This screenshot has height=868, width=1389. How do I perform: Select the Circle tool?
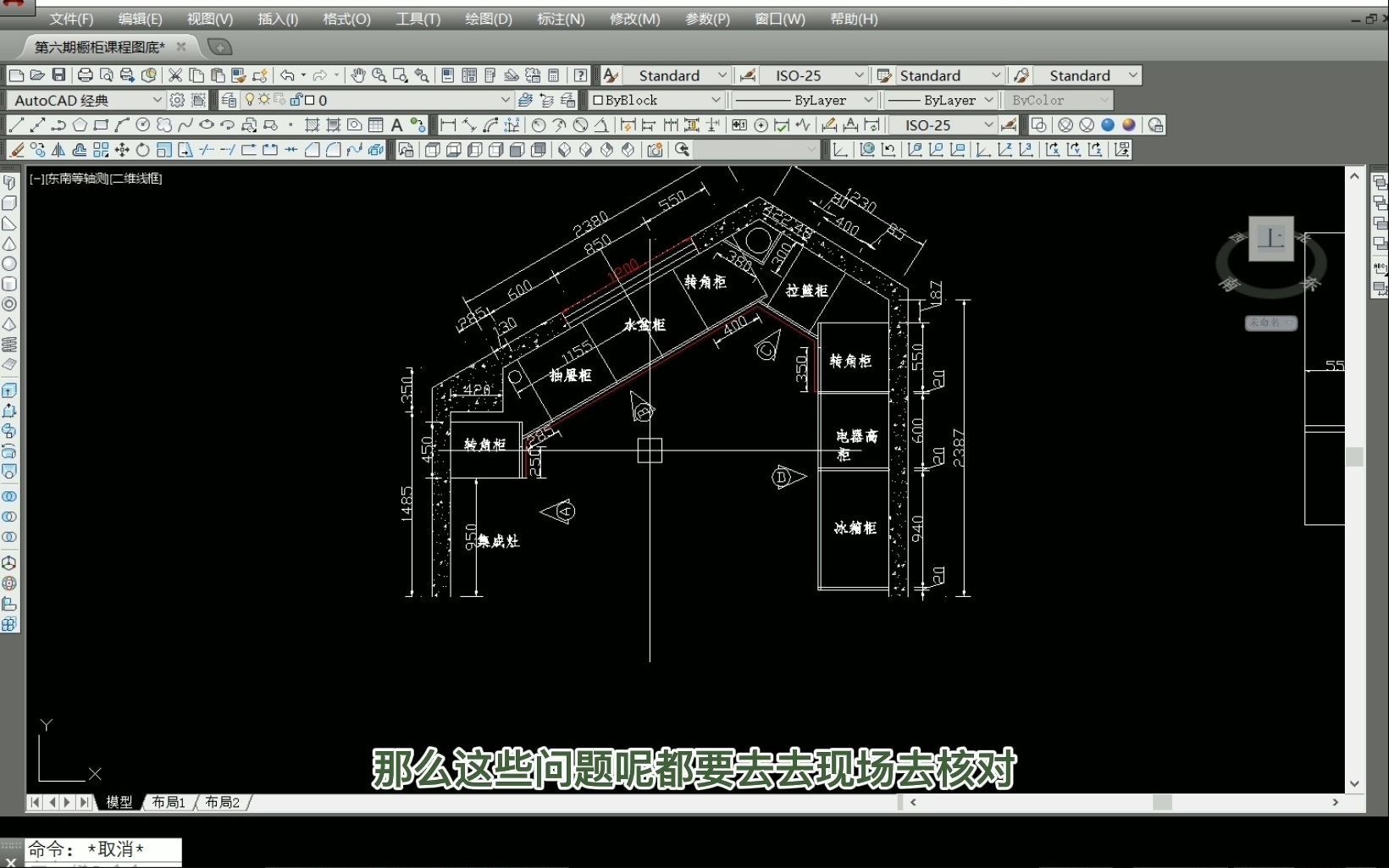[143, 125]
